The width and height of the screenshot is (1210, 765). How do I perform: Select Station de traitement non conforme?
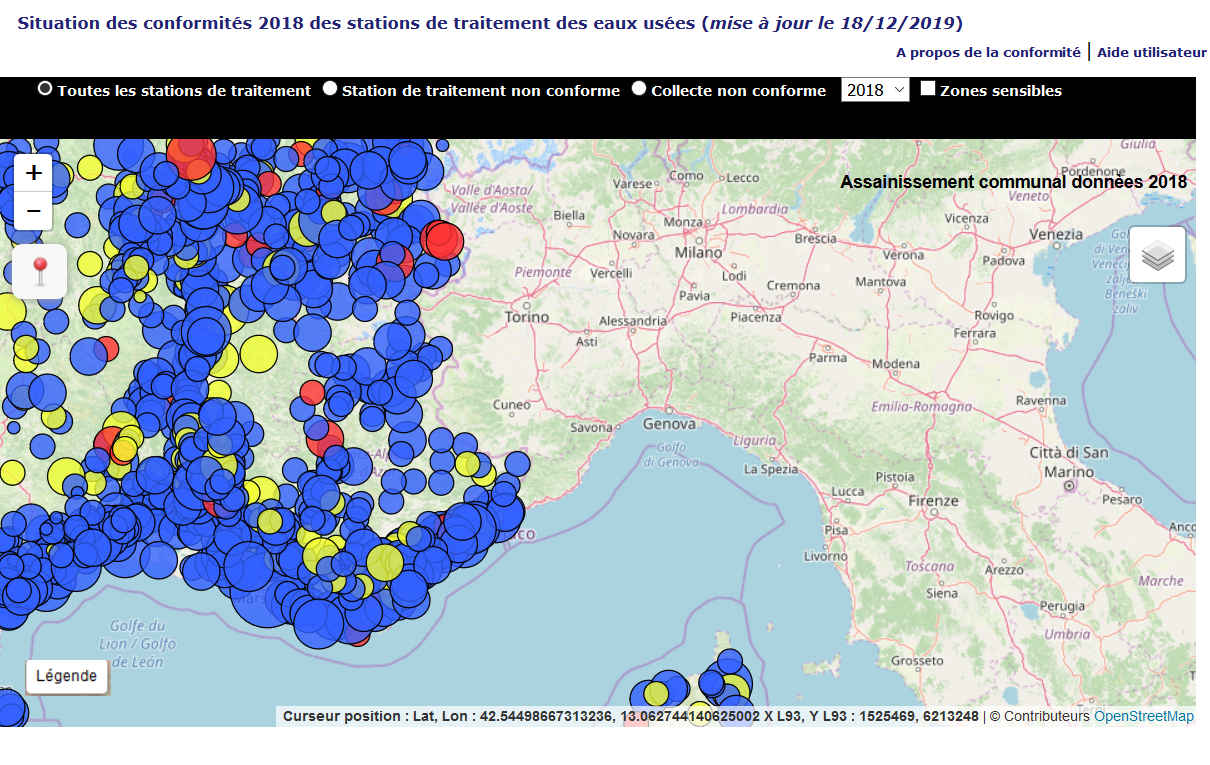tap(330, 89)
